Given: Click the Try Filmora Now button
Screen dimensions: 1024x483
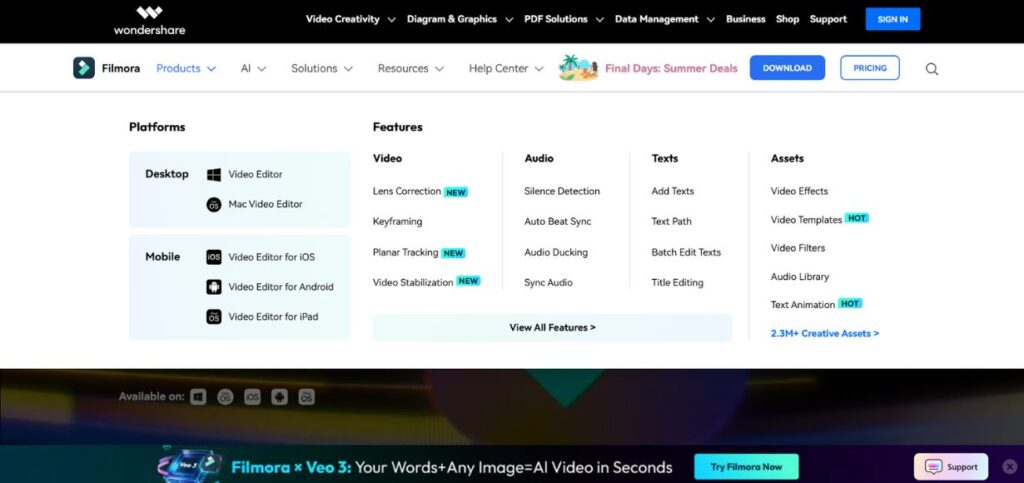Looking at the screenshot, I should [x=746, y=467].
